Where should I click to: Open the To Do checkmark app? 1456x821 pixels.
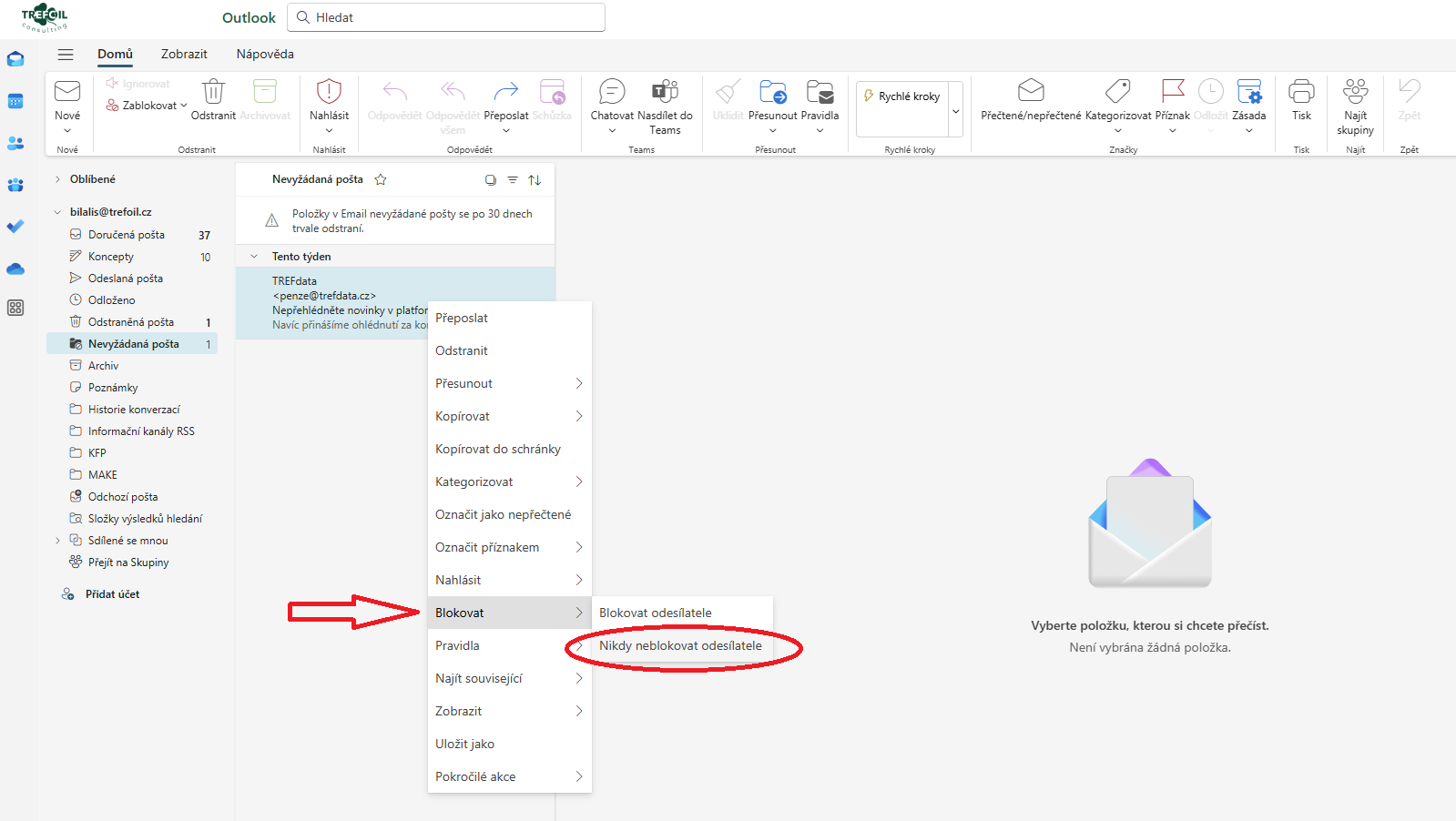click(x=15, y=226)
